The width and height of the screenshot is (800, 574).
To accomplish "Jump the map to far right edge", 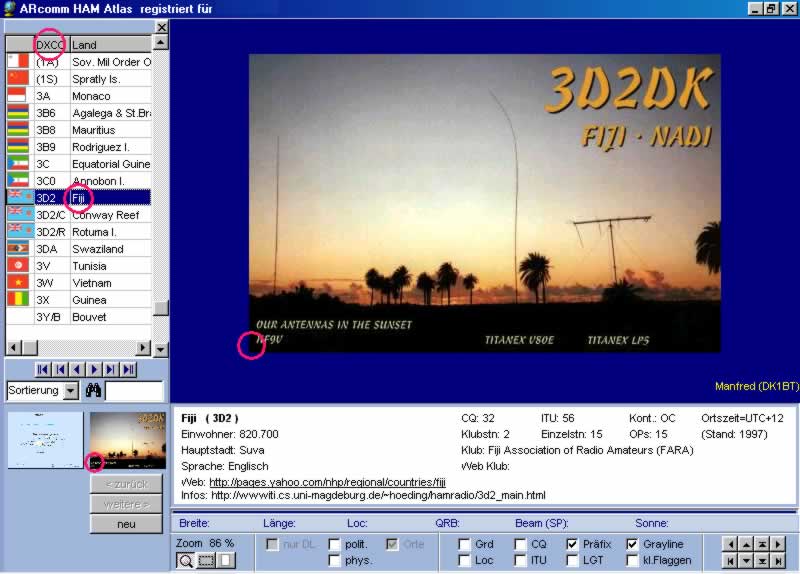I will coord(778,560).
